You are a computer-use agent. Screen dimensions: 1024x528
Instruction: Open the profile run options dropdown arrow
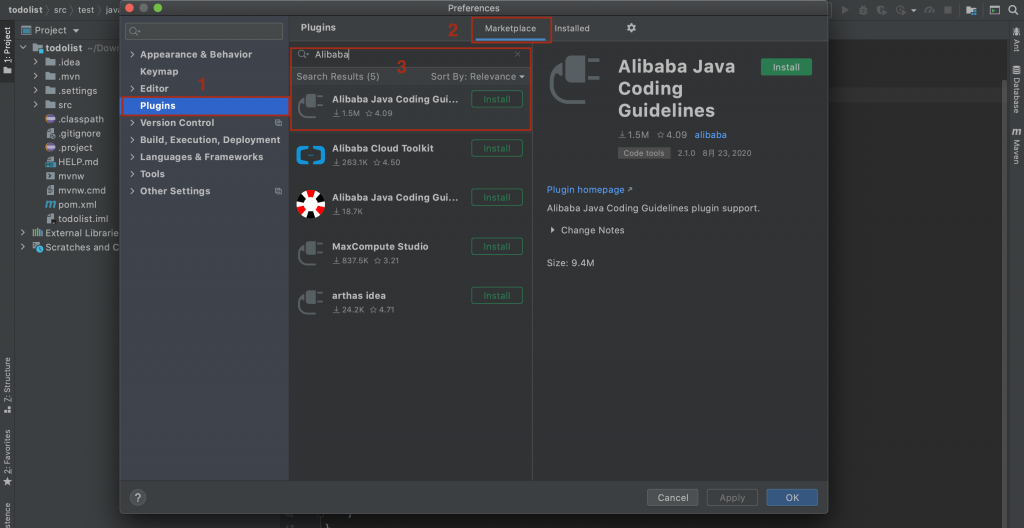click(914, 10)
